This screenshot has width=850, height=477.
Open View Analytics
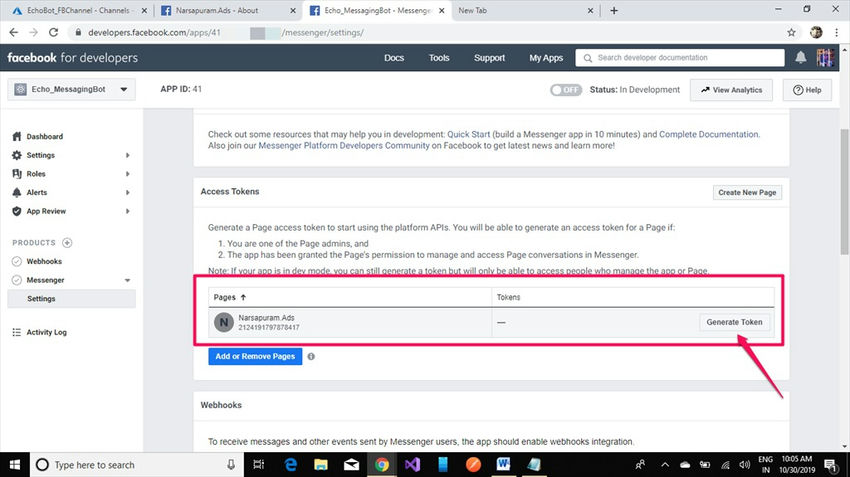point(731,90)
